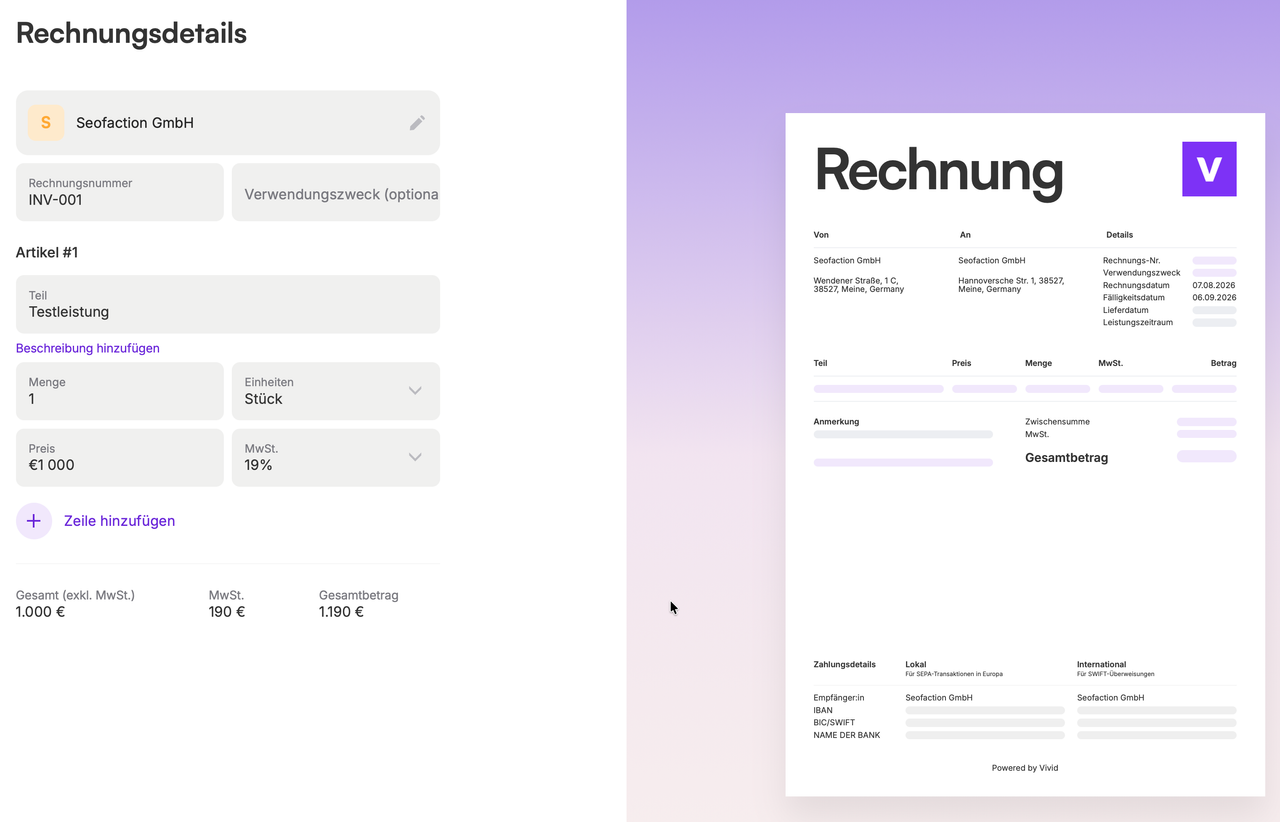Click the Rechnungs-Nr. label in preview
The width and height of the screenshot is (1280, 822).
pos(1132,260)
